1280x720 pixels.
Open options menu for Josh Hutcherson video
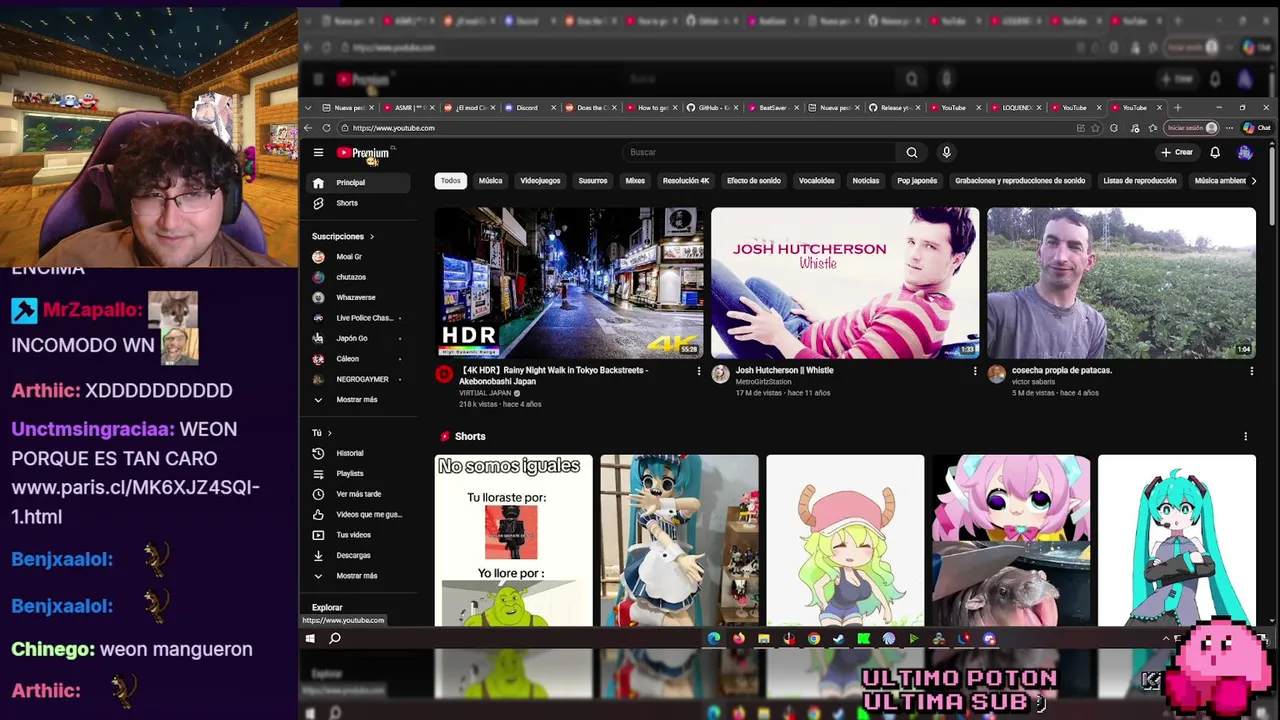pos(975,371)
